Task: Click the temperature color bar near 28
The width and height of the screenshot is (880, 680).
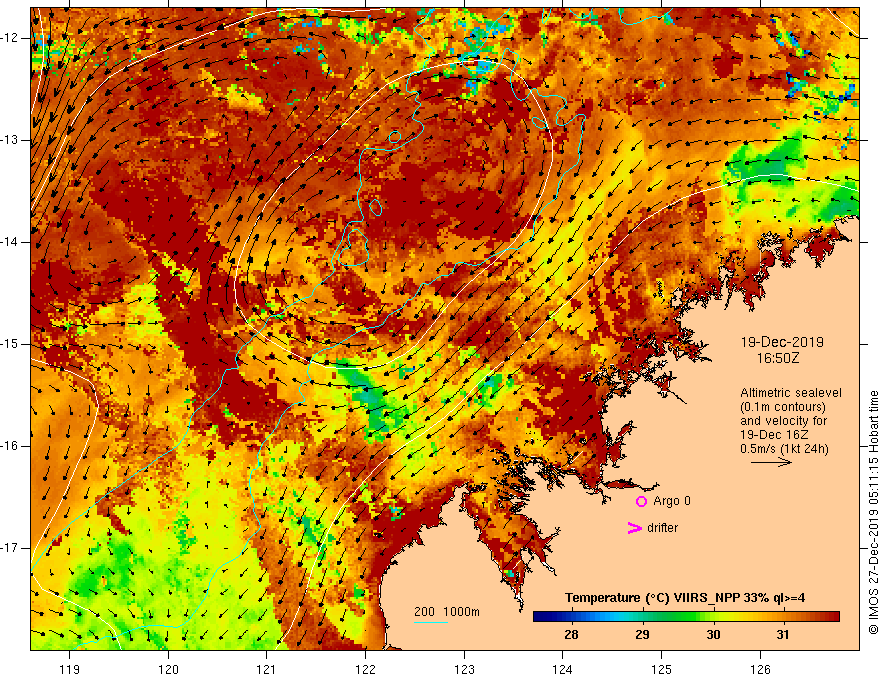Action: (x=571, y=617)
